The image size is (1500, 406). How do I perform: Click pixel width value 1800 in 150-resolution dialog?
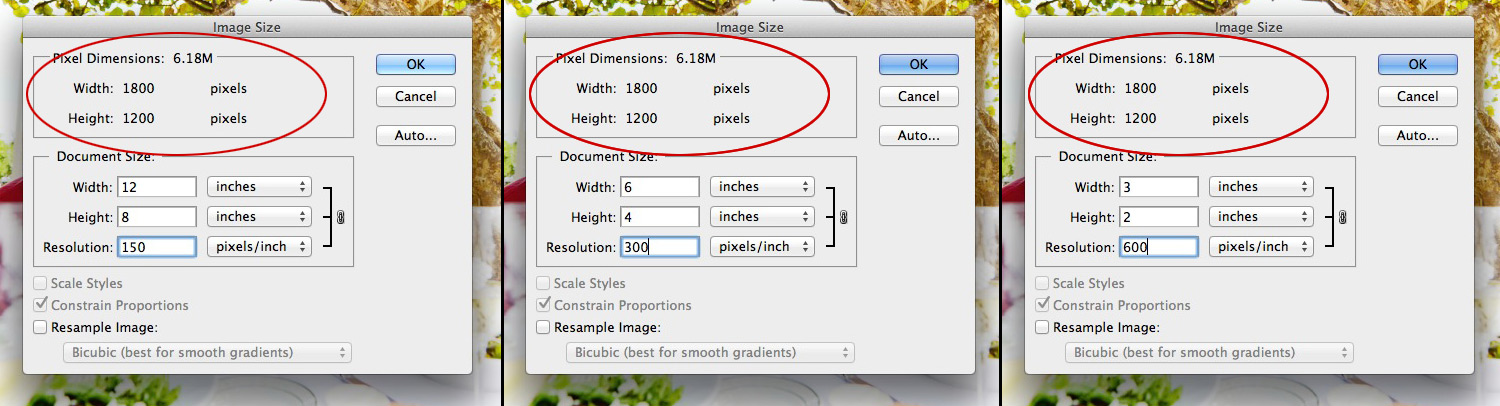(138, 88)
